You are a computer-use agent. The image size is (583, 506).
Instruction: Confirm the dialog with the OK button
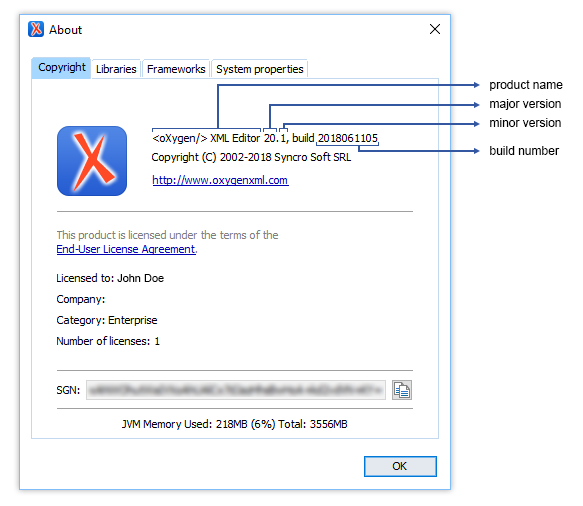[x=400, y=466]
